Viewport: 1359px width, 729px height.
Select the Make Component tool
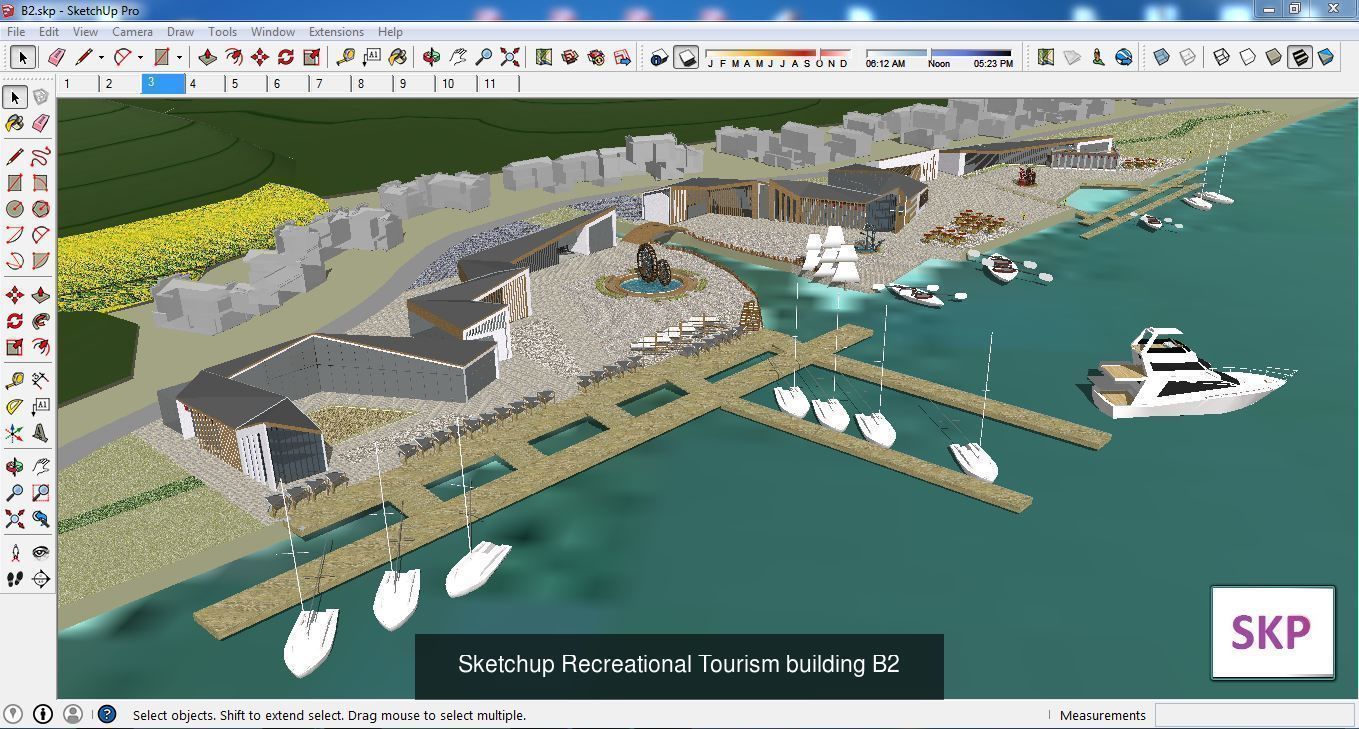(x=40, y=97)
